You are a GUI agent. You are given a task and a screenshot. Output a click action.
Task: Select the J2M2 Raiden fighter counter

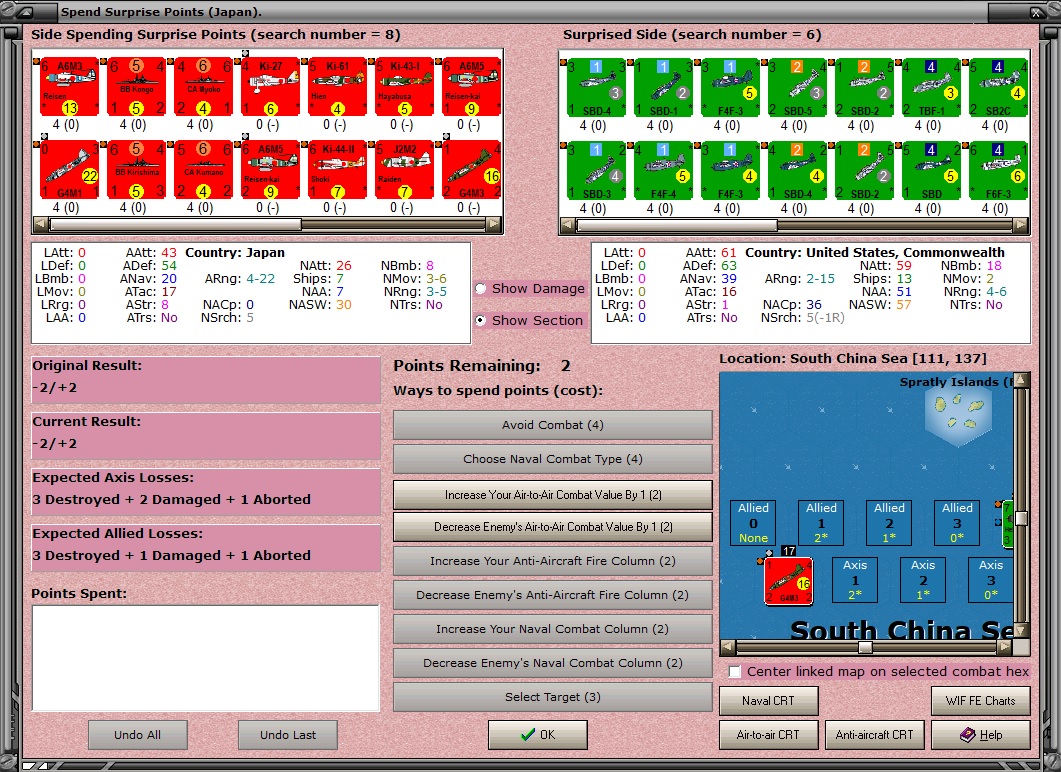(x=405, y=170)
